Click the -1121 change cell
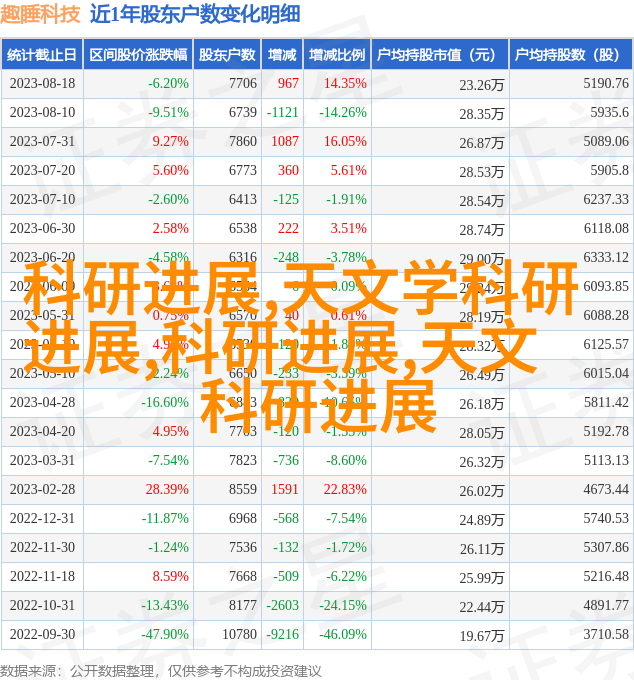The height and width of the screenshot is (680, 634). 282,112
